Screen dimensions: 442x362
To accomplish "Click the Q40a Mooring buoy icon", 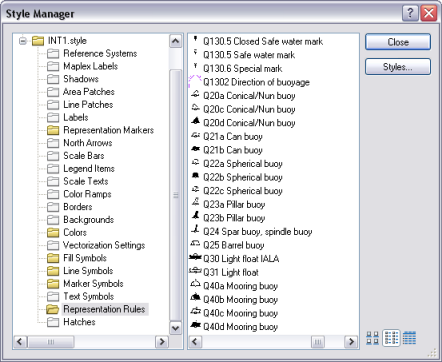I will (x=195, y=284).
